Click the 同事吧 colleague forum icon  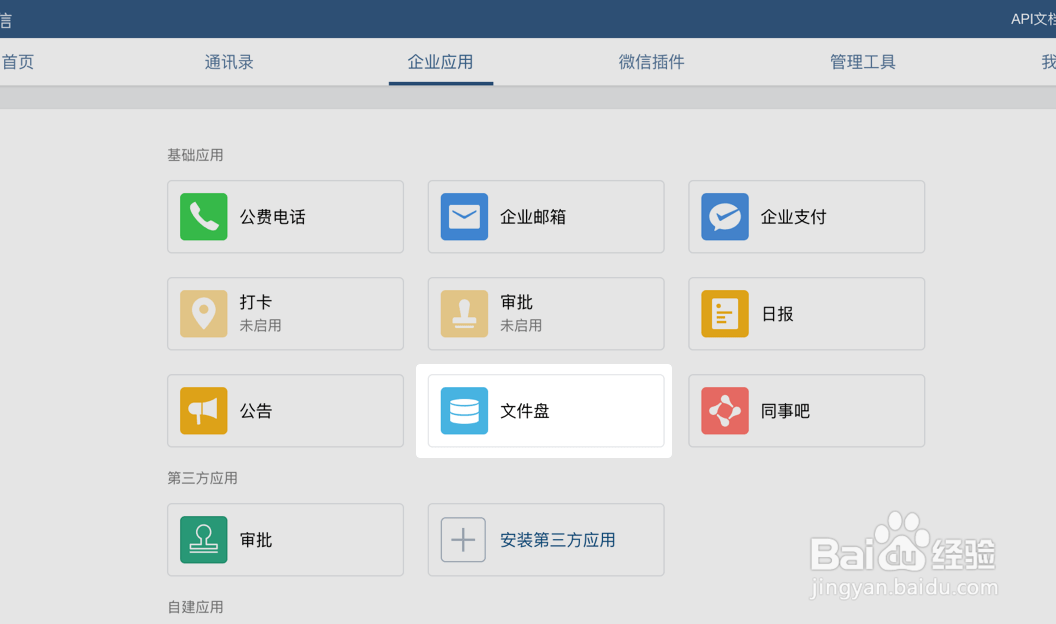pyautogui.click(x=724, y=410)
